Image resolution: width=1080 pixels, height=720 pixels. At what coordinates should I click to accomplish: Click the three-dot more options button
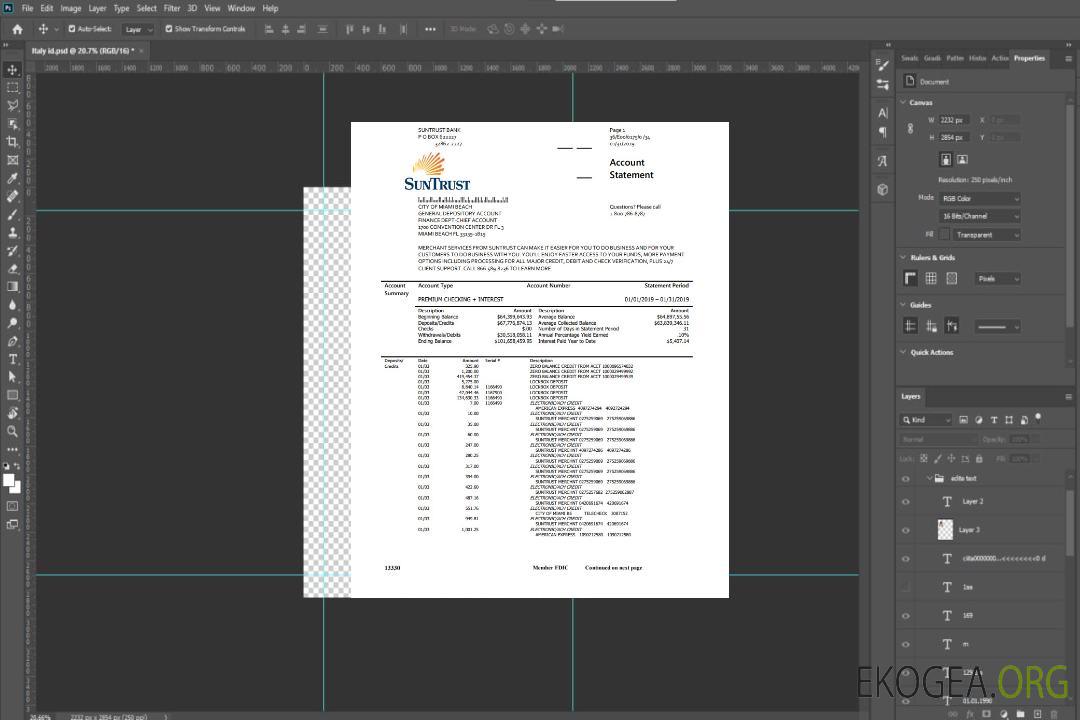pyautogui.click(x=430, y=29)
